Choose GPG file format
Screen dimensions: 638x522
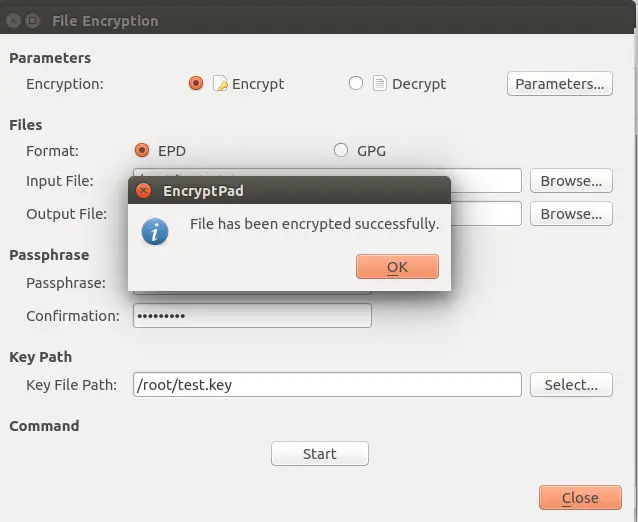click(341, 150)
